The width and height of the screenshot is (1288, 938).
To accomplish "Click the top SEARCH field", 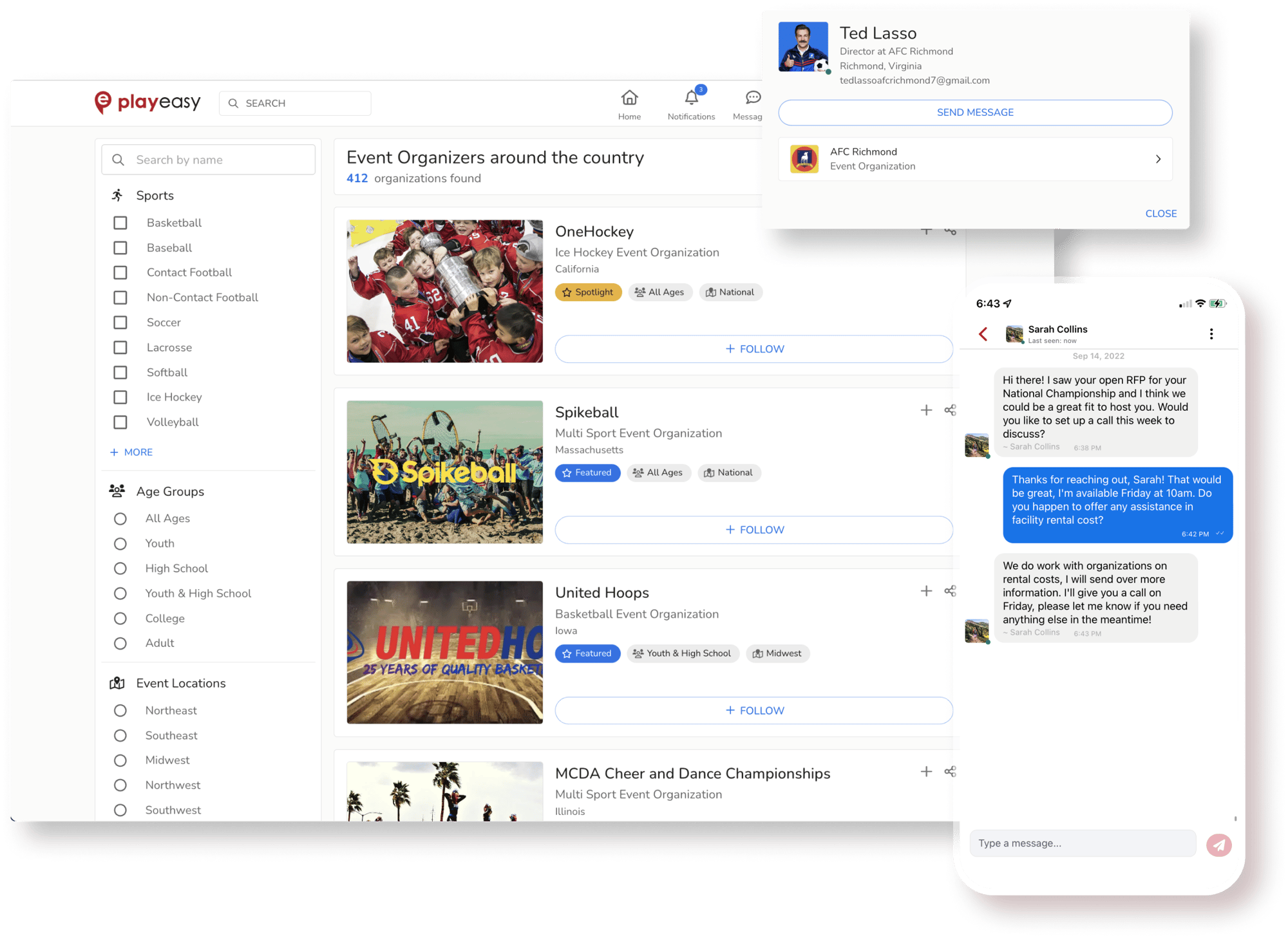I will tap(295, 103).
